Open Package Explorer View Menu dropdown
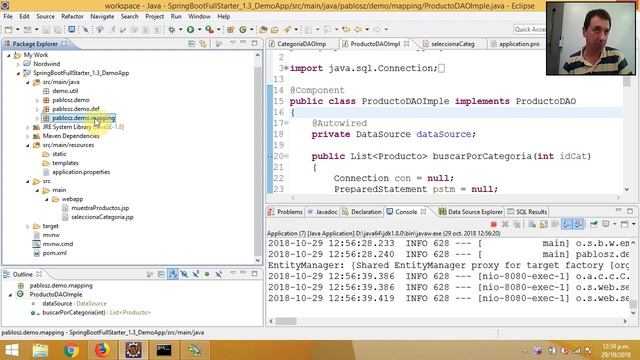 tap(232, 43)
